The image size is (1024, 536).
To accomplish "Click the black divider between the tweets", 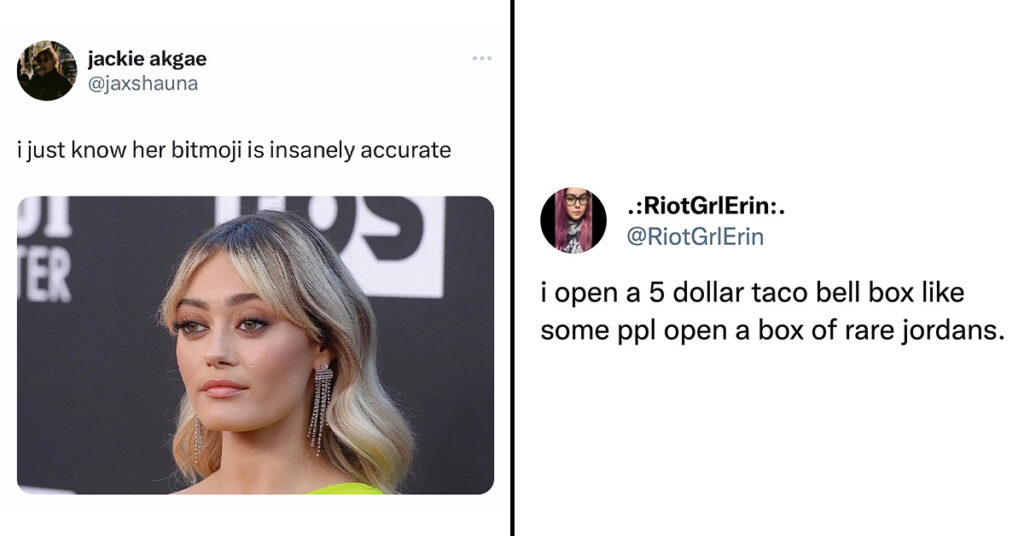I will [x=512, y=268].
